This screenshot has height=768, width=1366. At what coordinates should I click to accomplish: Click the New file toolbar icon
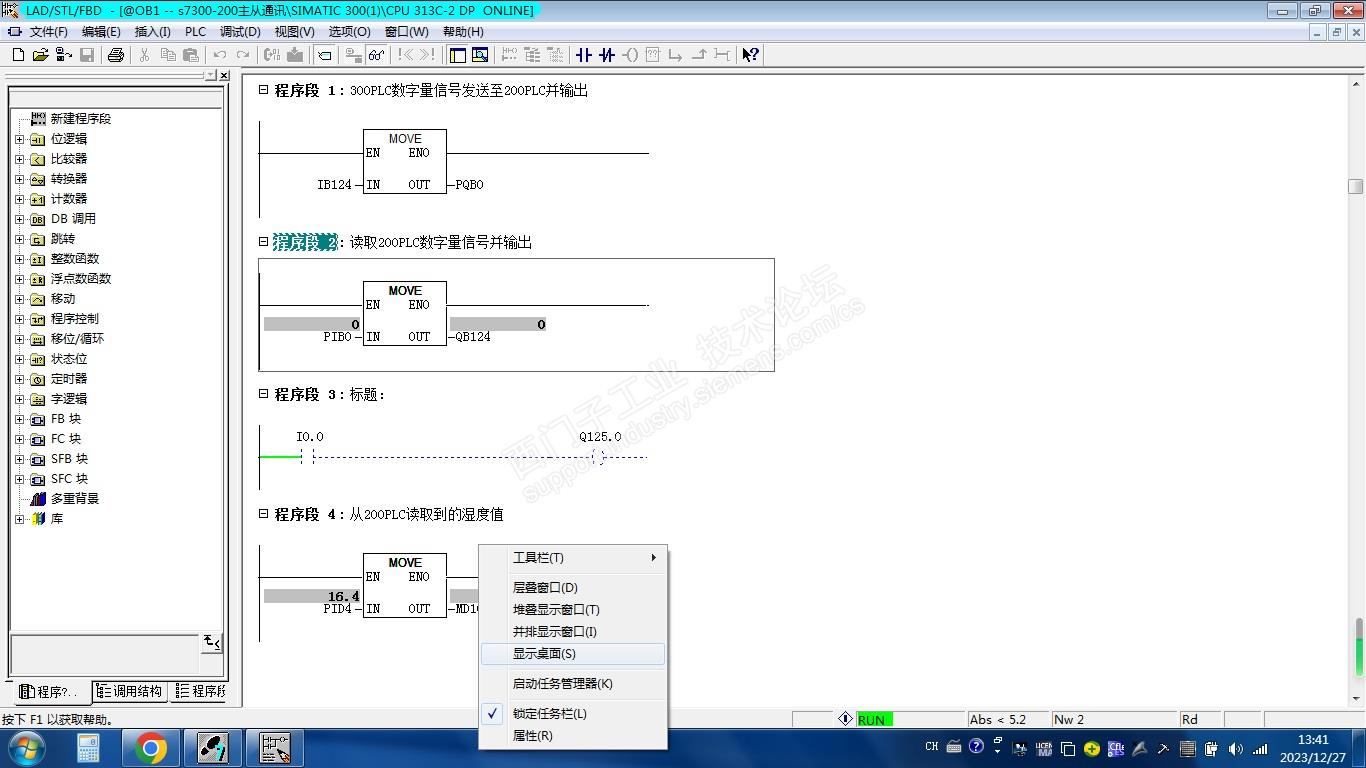coord(18,55)
